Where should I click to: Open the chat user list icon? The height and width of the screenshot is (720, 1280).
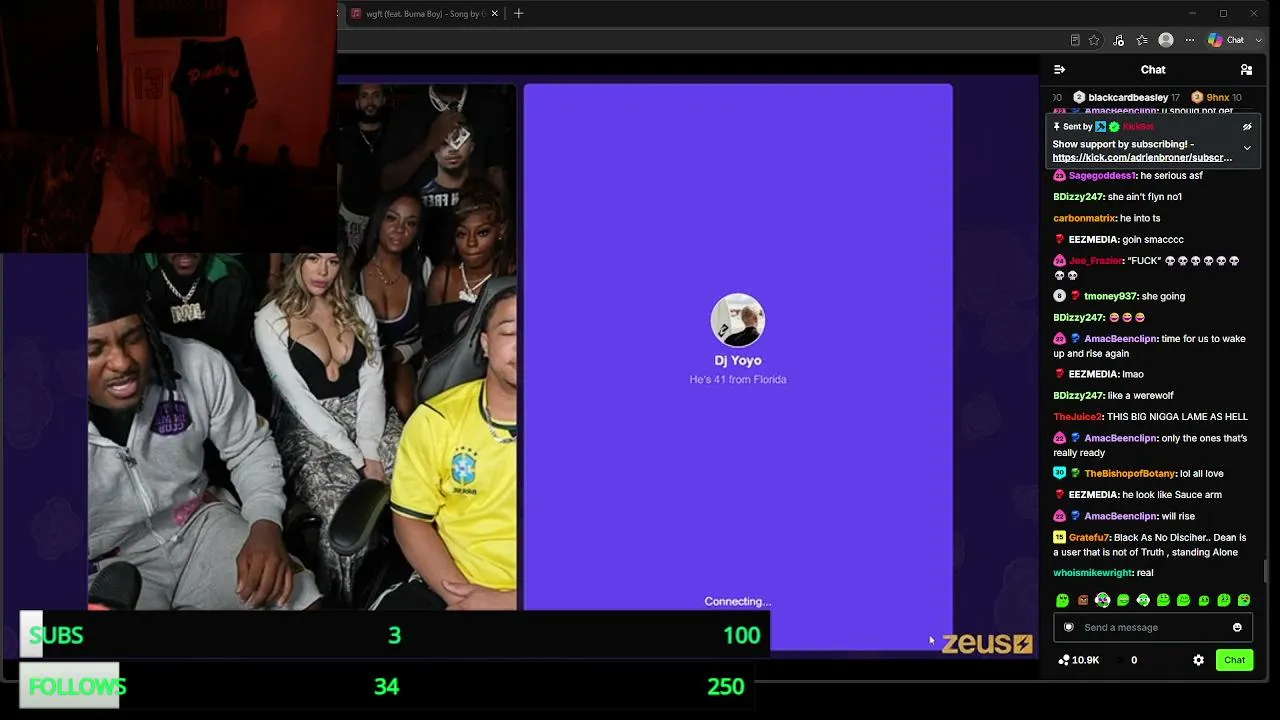(1246, 69)
